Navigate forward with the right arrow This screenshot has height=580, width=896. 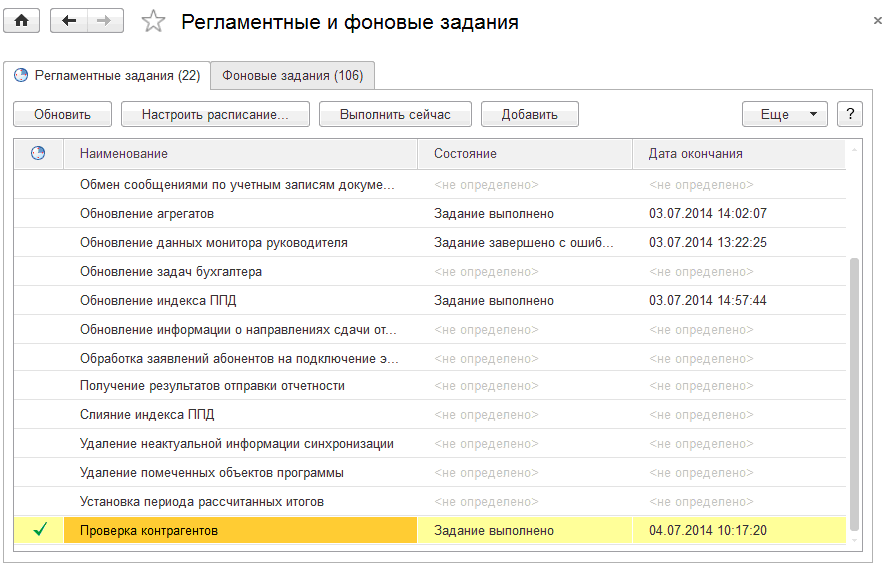tap(105, 21)
